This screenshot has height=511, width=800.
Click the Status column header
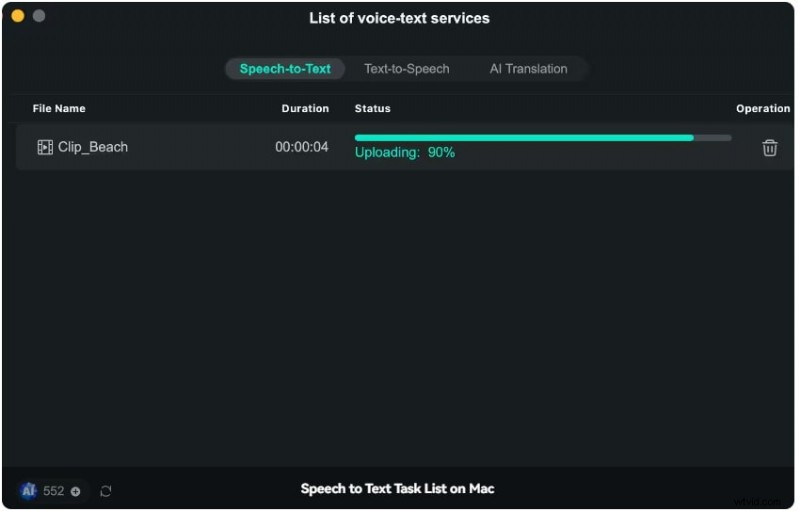(x=372, y=108)
